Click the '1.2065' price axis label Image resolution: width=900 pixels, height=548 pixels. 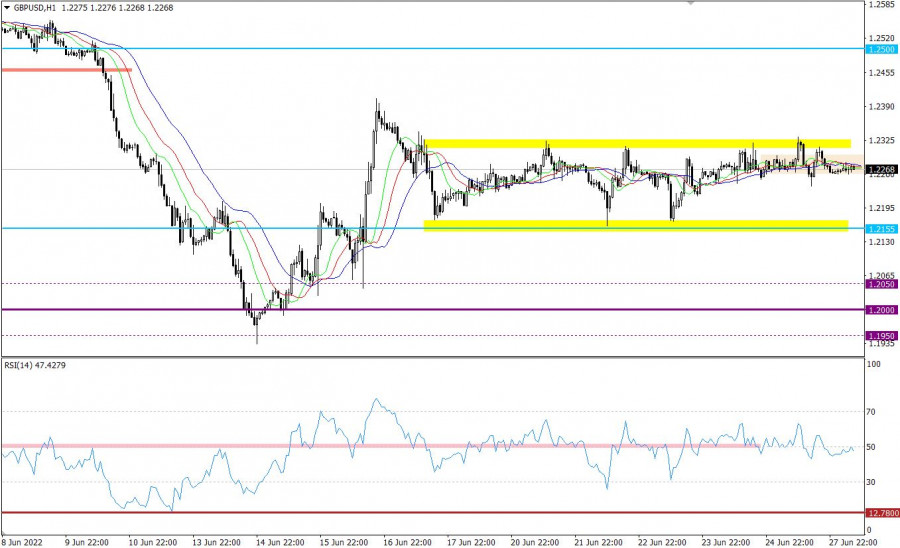pyautogui.click(x=883, y=276)
